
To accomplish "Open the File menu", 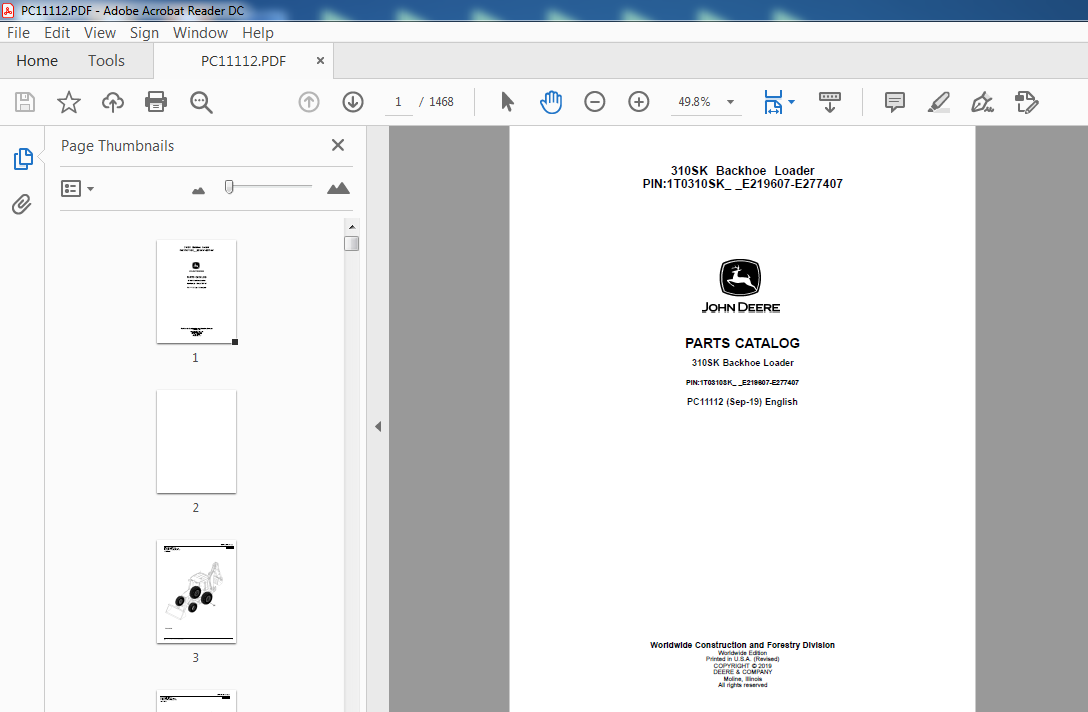I will tap(18, 33).
